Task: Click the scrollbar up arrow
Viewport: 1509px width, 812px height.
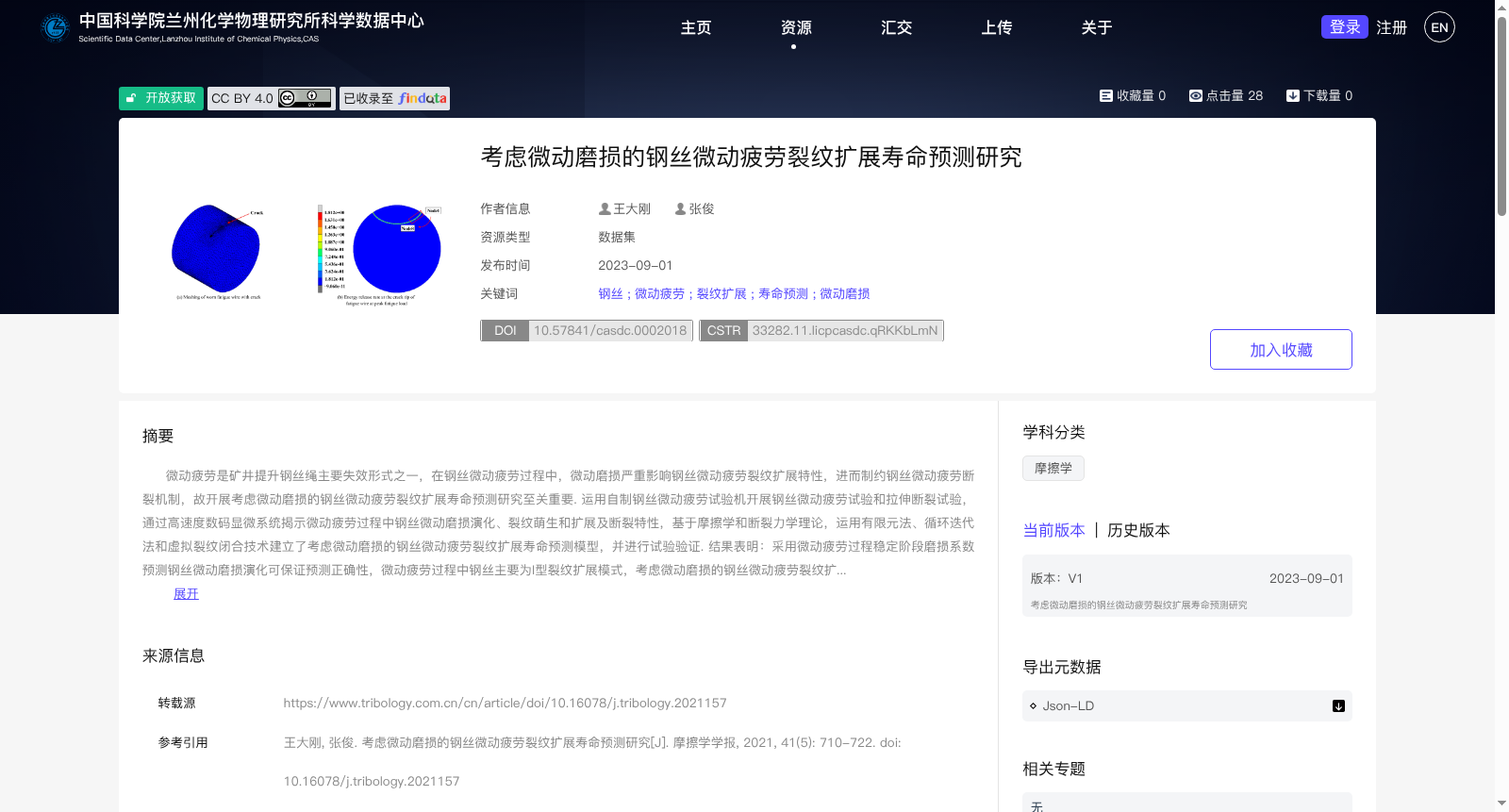Action: 1501,7
